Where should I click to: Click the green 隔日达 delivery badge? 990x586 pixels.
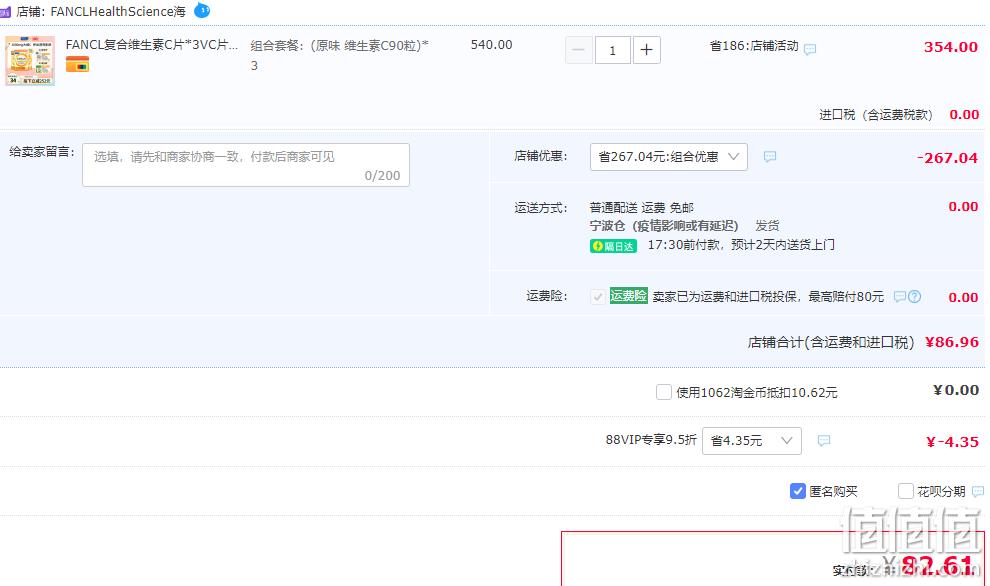[x=613, y=246]
